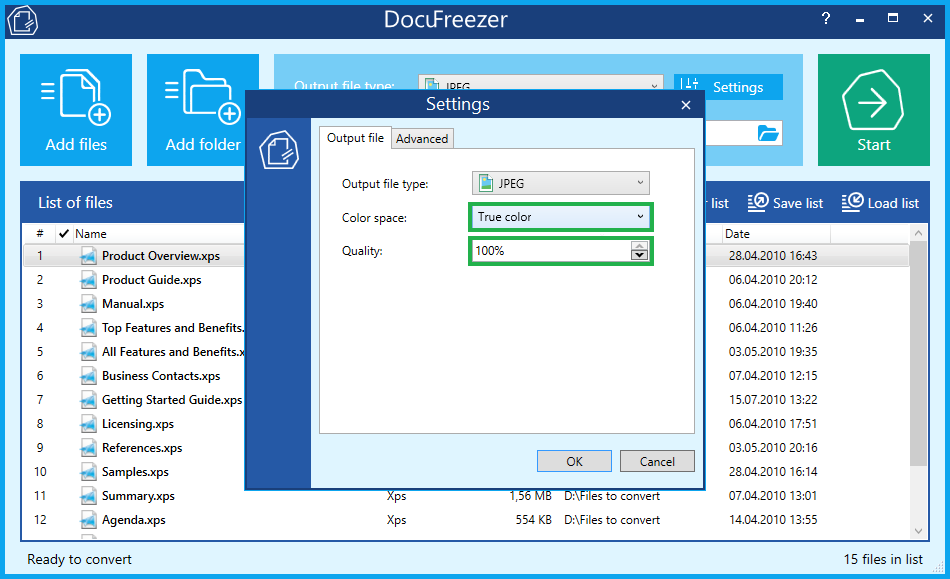Viewport: 950px width, 579px height.
Task: Click the checkmark column header
Action: (x=64, y=234)
